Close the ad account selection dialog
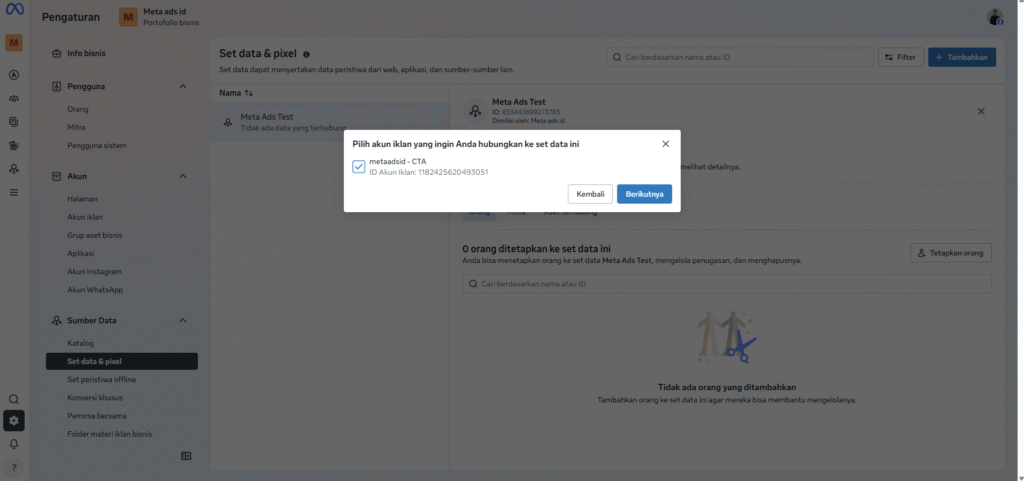Viewport: 1024px width, 481px height. 666,144
